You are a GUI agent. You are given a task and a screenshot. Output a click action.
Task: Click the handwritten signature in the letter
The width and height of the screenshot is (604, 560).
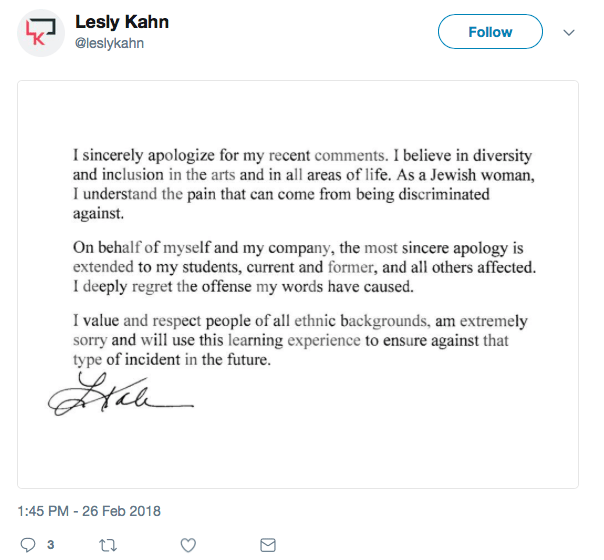[121, 394]
